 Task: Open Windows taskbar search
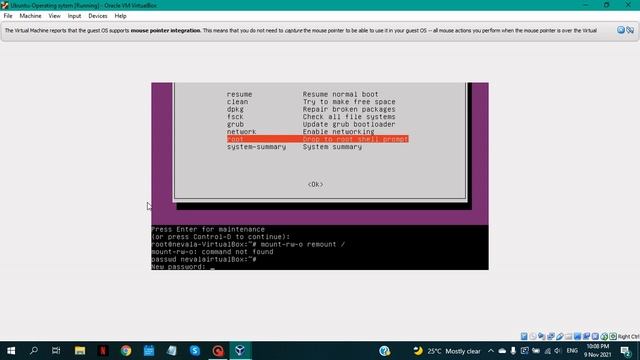pyautogui.click(x=34, y=351)
